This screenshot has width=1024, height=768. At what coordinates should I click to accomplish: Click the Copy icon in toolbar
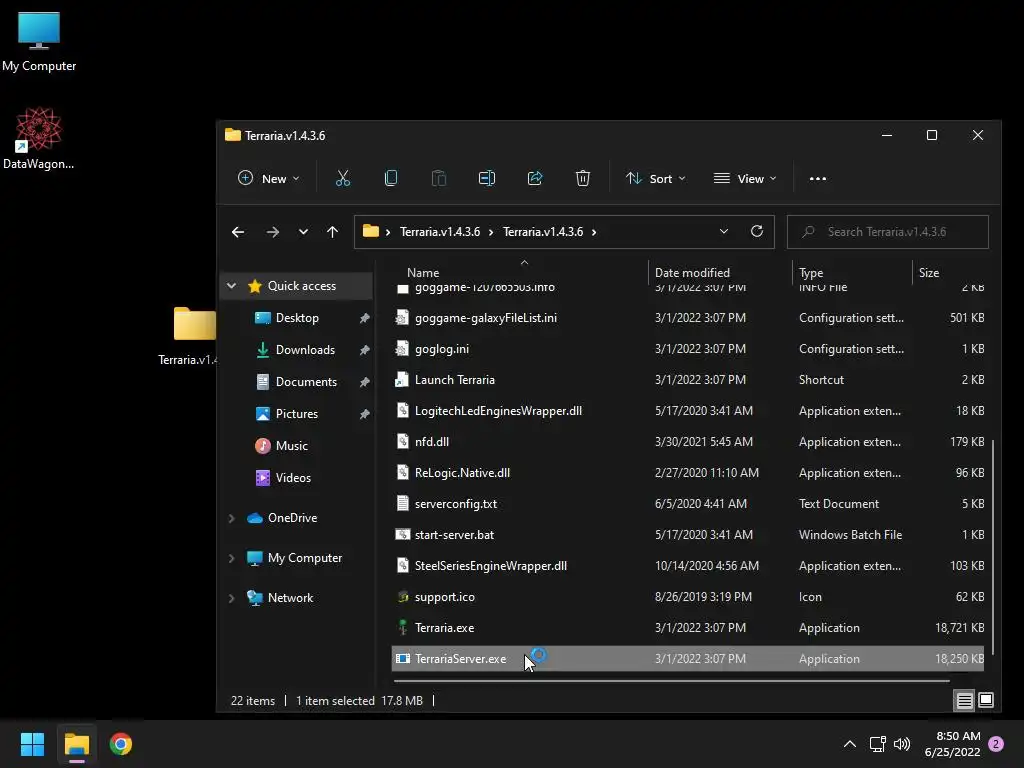[391, 178]
